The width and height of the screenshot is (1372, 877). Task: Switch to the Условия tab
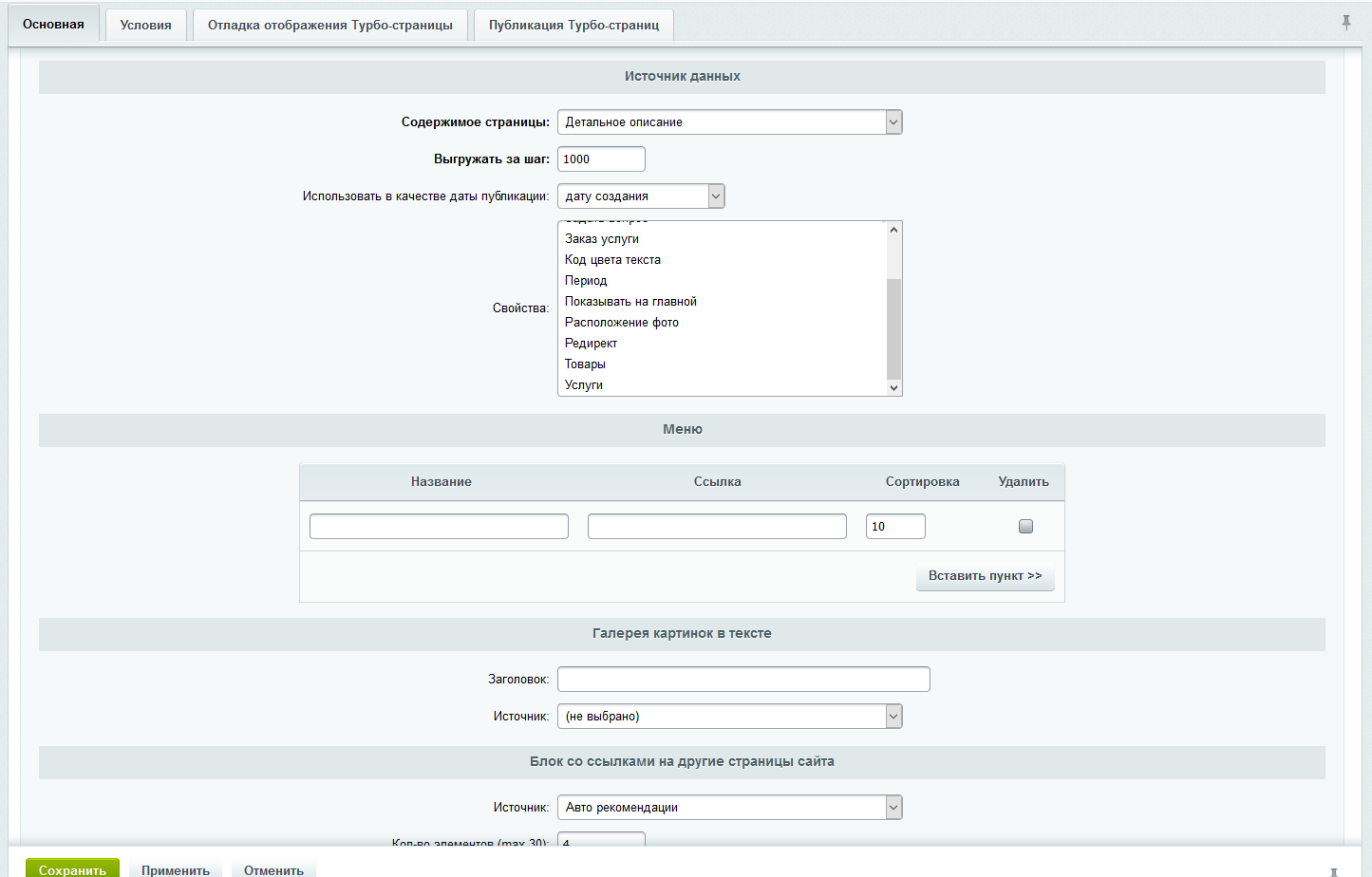click(145, 25)
